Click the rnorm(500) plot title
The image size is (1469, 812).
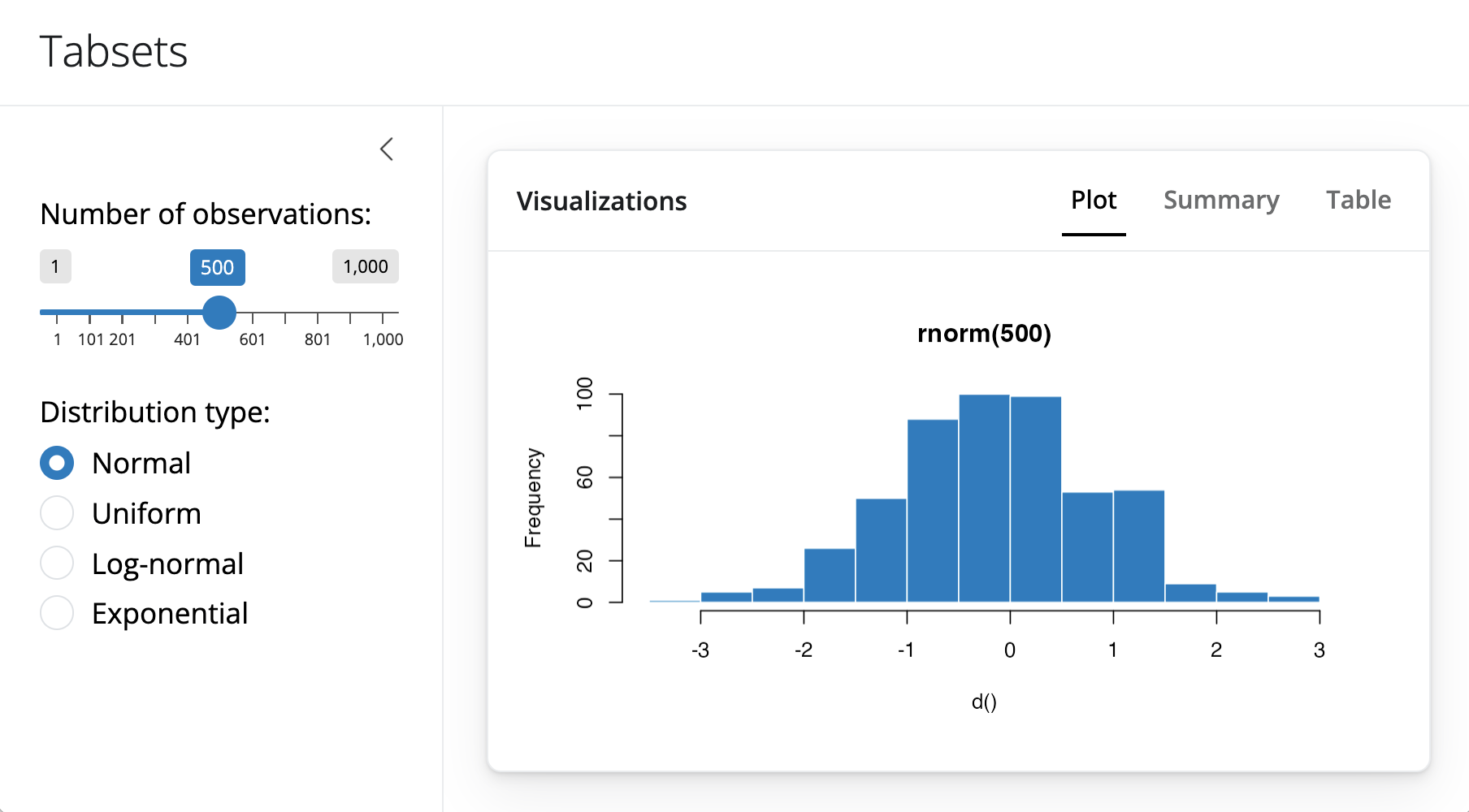click(984, 333)
